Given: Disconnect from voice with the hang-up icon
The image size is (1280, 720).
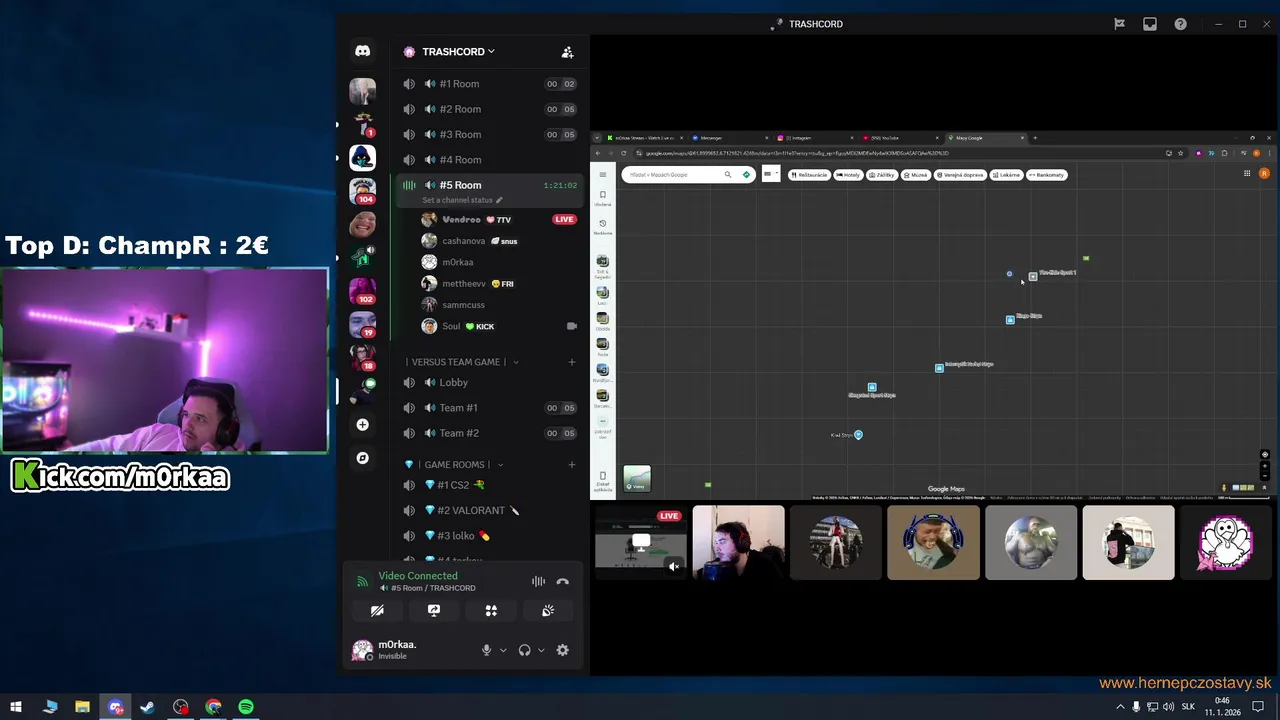Looking at the screenshot, I should click(563, 581).
